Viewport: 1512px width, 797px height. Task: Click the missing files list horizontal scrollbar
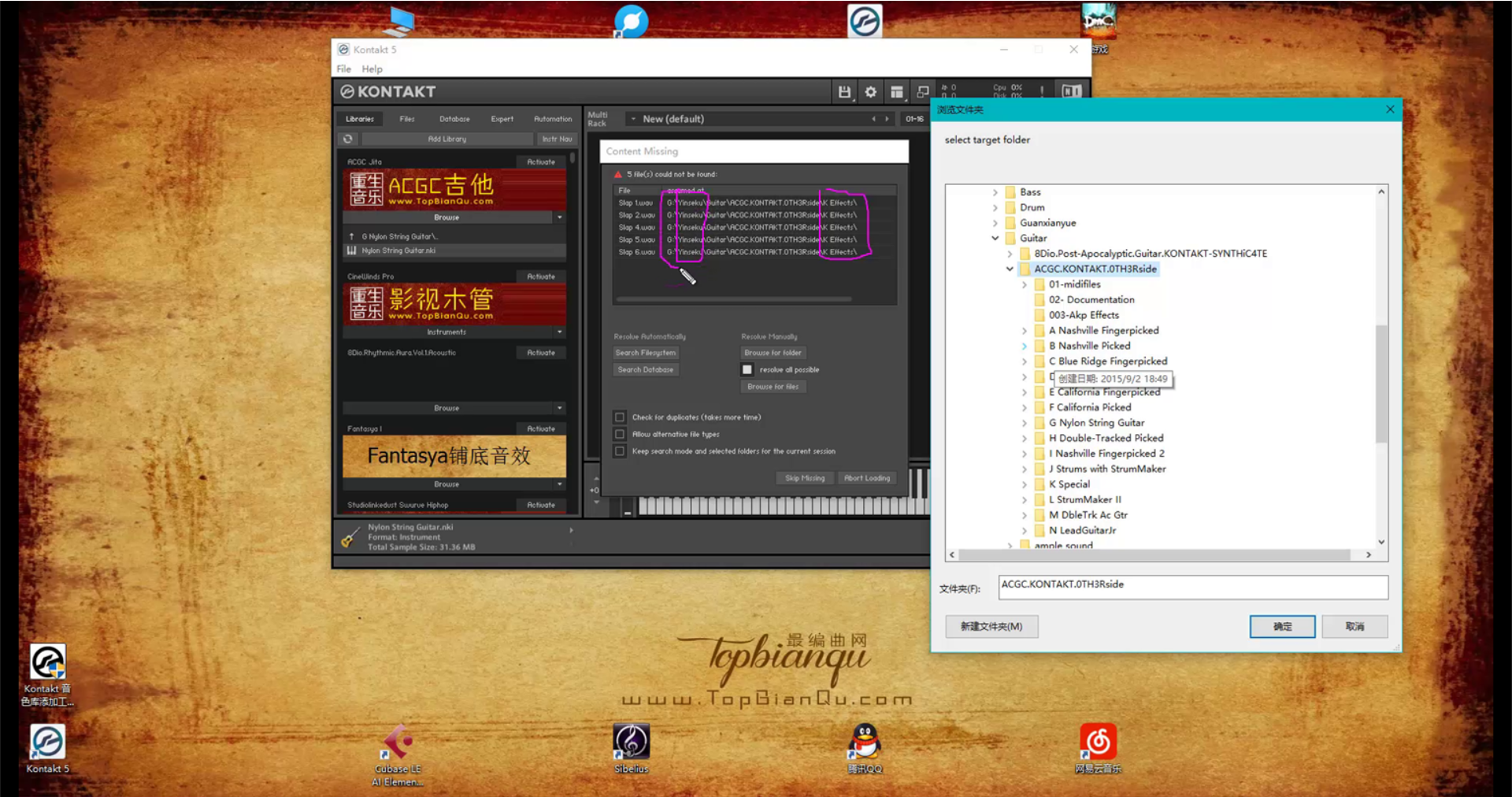pos(733,299)
